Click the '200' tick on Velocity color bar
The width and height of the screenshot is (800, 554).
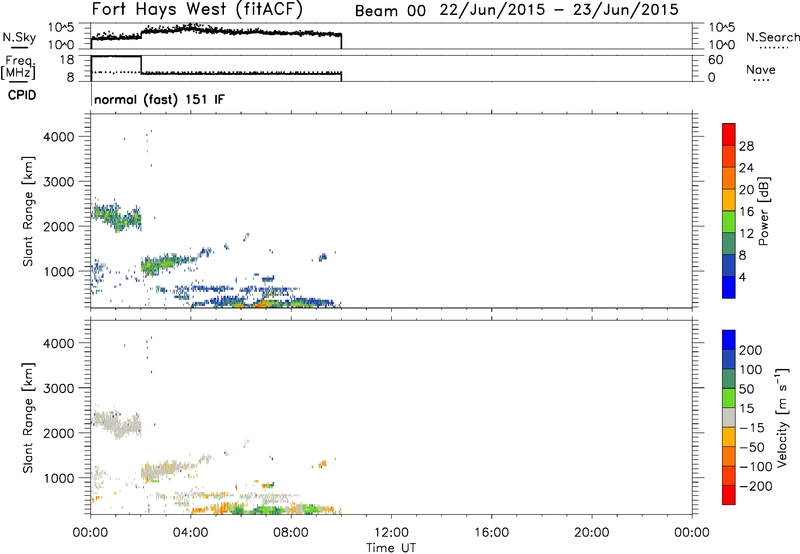(751, 350)
